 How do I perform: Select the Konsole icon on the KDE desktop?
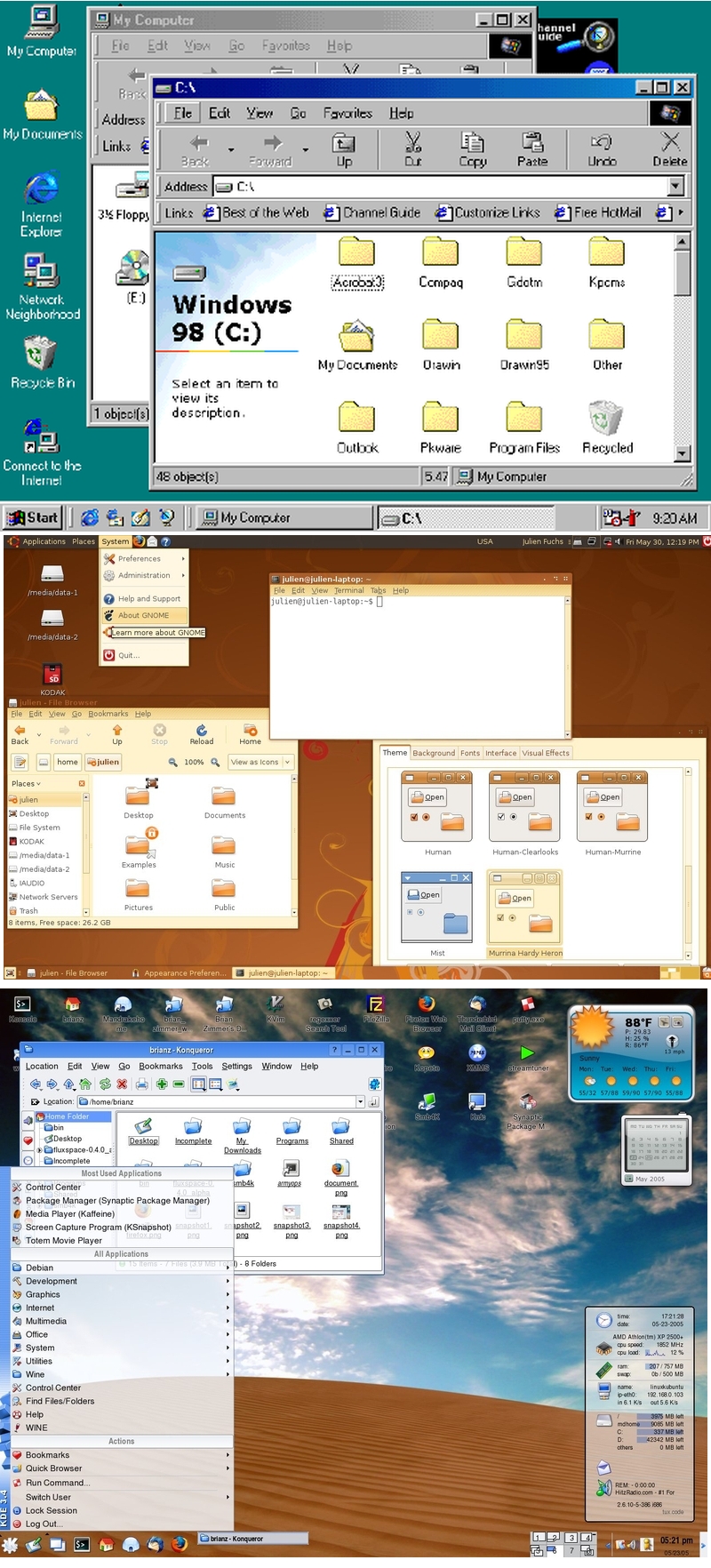pos(23,1009)
